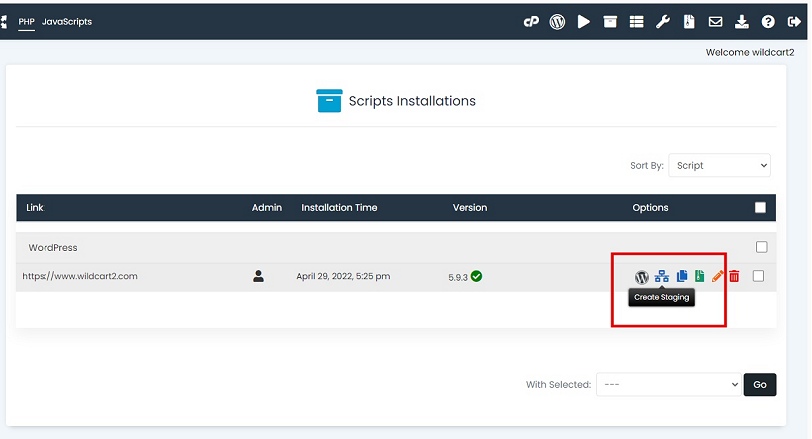Edit installation details with the pencil icon

tap(717, 277)
